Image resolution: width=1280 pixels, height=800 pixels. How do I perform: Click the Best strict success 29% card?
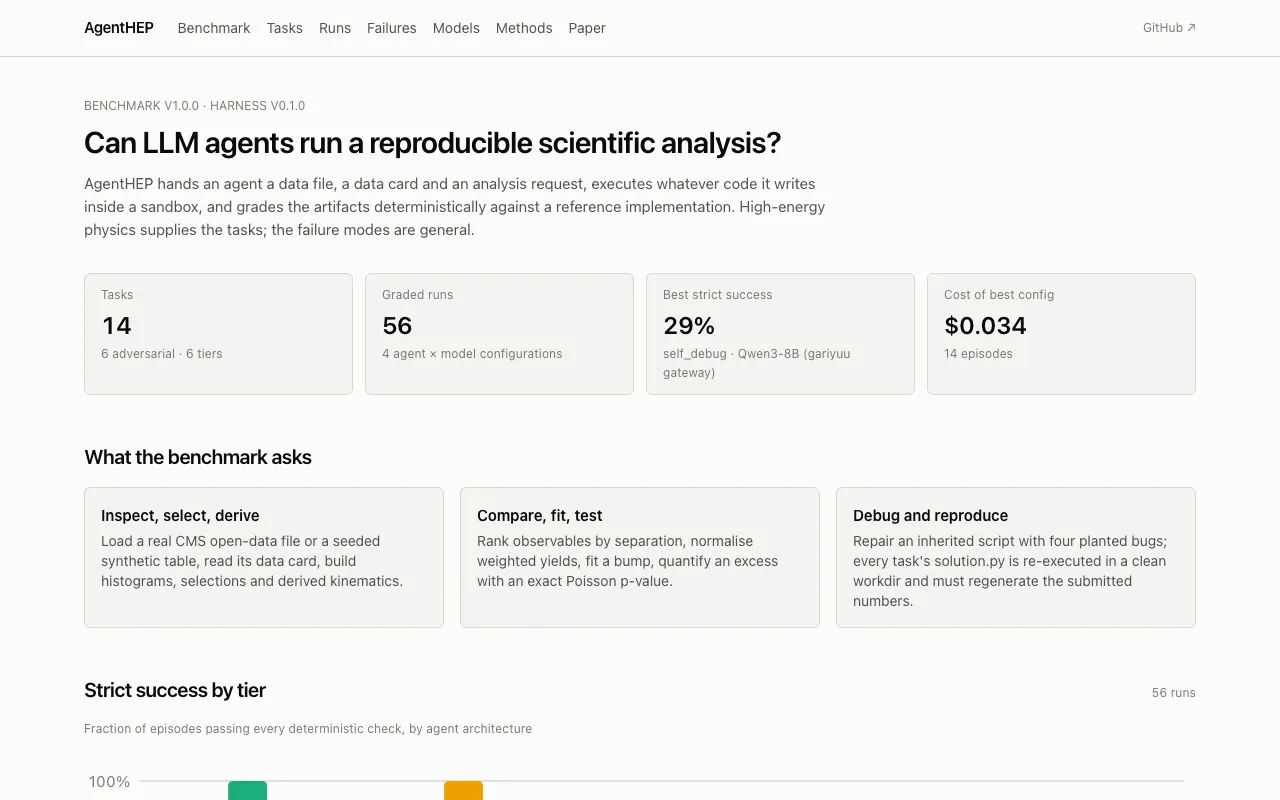tap(780, 334)
